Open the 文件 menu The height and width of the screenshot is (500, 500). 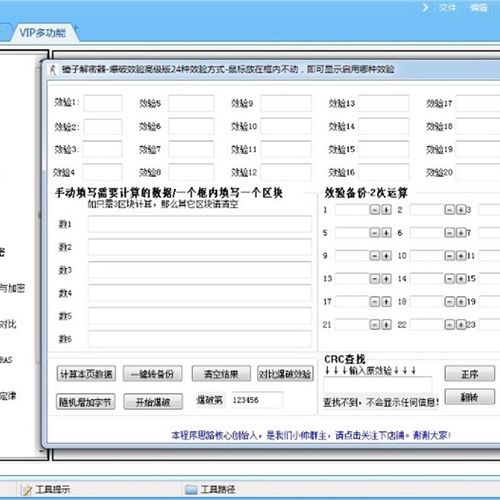coord(447,7)
